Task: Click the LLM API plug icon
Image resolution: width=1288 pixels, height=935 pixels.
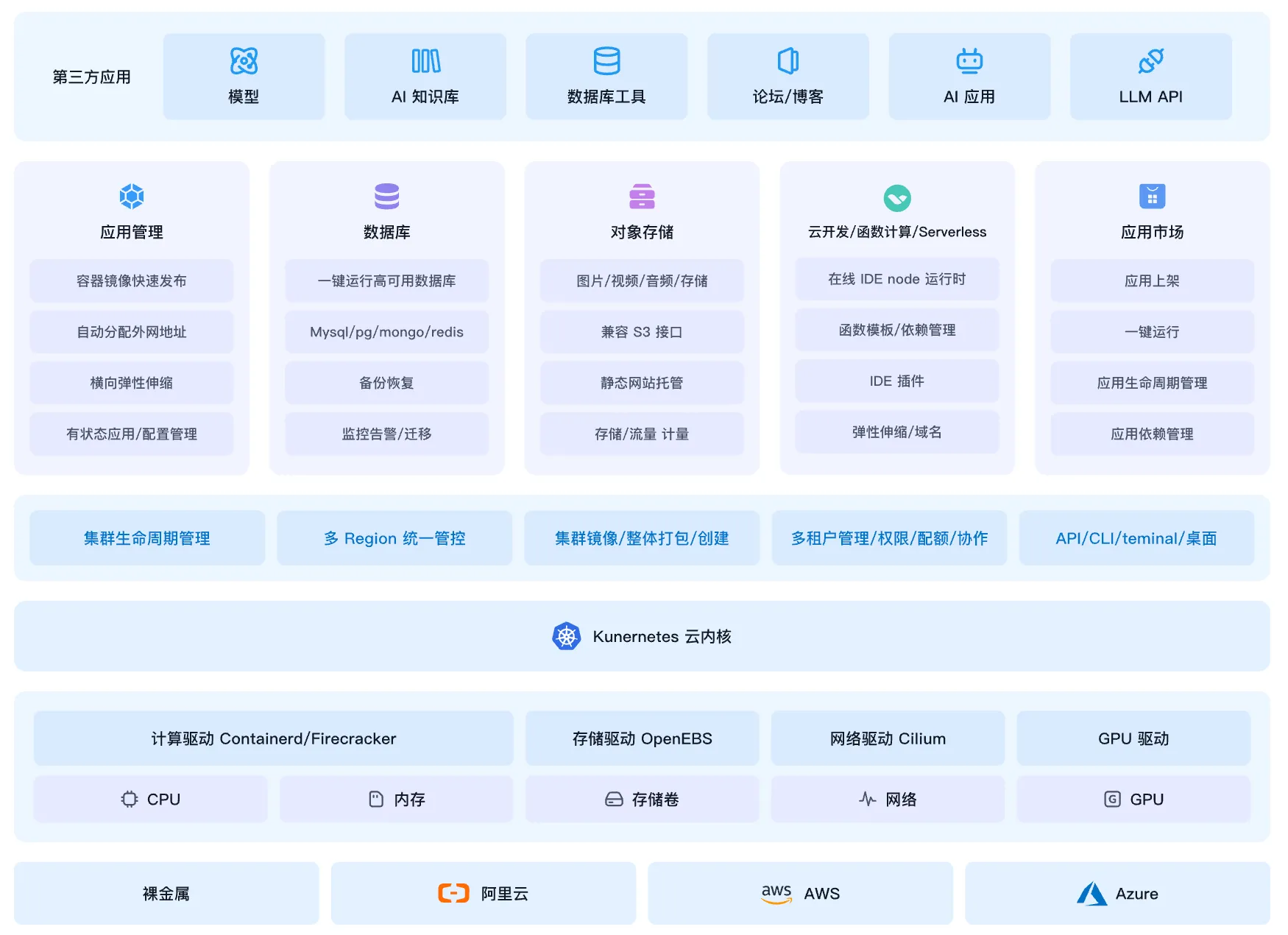Action: click(x=1150, y=60)
